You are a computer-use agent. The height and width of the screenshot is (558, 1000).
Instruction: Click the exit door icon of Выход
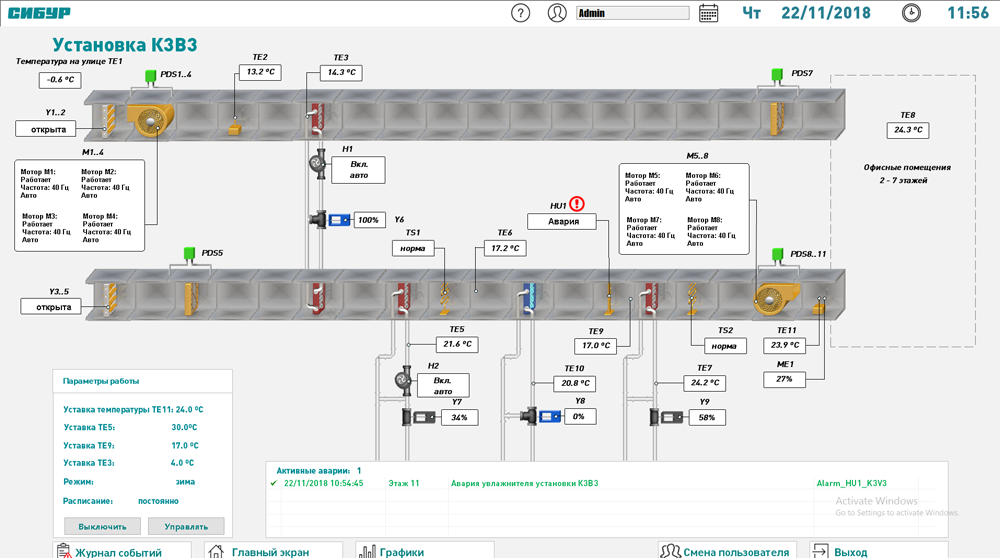pos(821,552)
